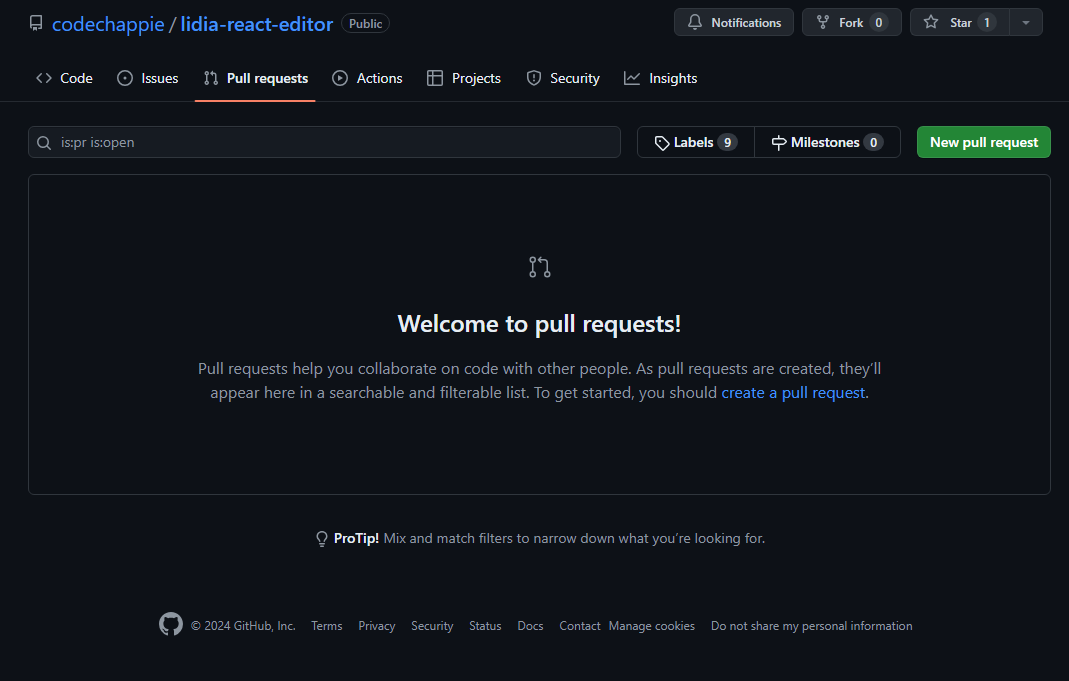
Task: Open the footer Security link
Action: (x=432, y=626)
